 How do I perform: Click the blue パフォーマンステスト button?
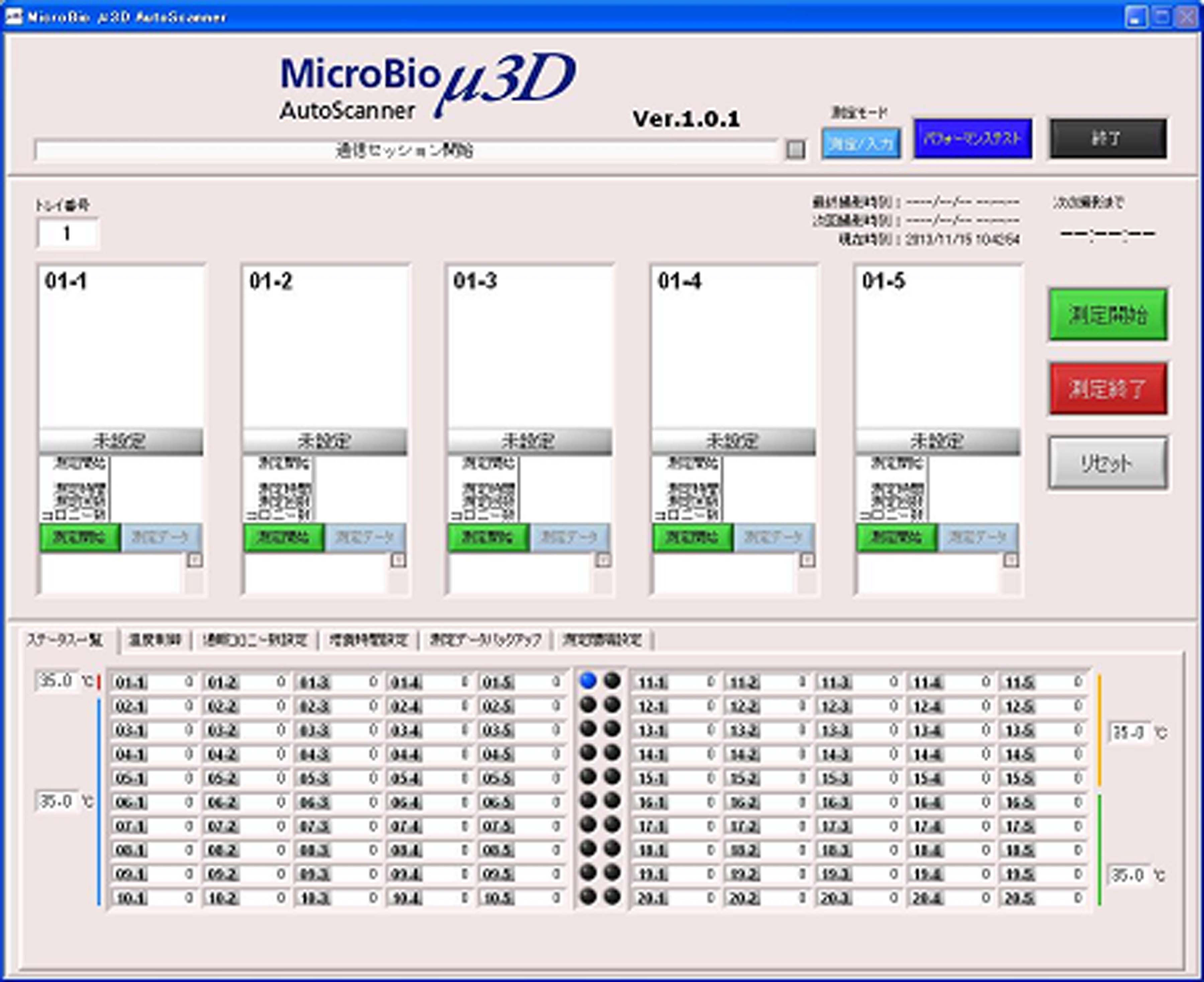coord(973,138)
